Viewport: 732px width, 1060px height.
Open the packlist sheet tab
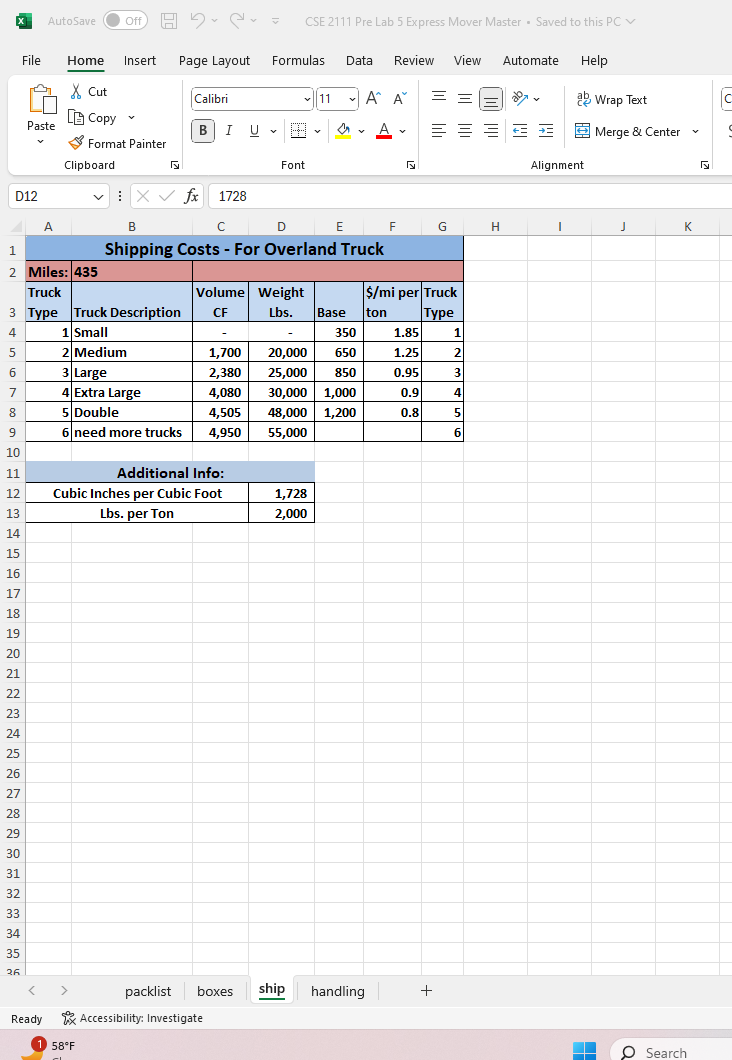(148, 991)
